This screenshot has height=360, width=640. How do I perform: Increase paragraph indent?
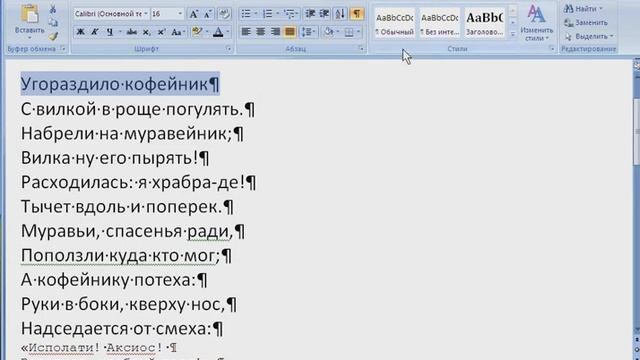coord(324,14)
